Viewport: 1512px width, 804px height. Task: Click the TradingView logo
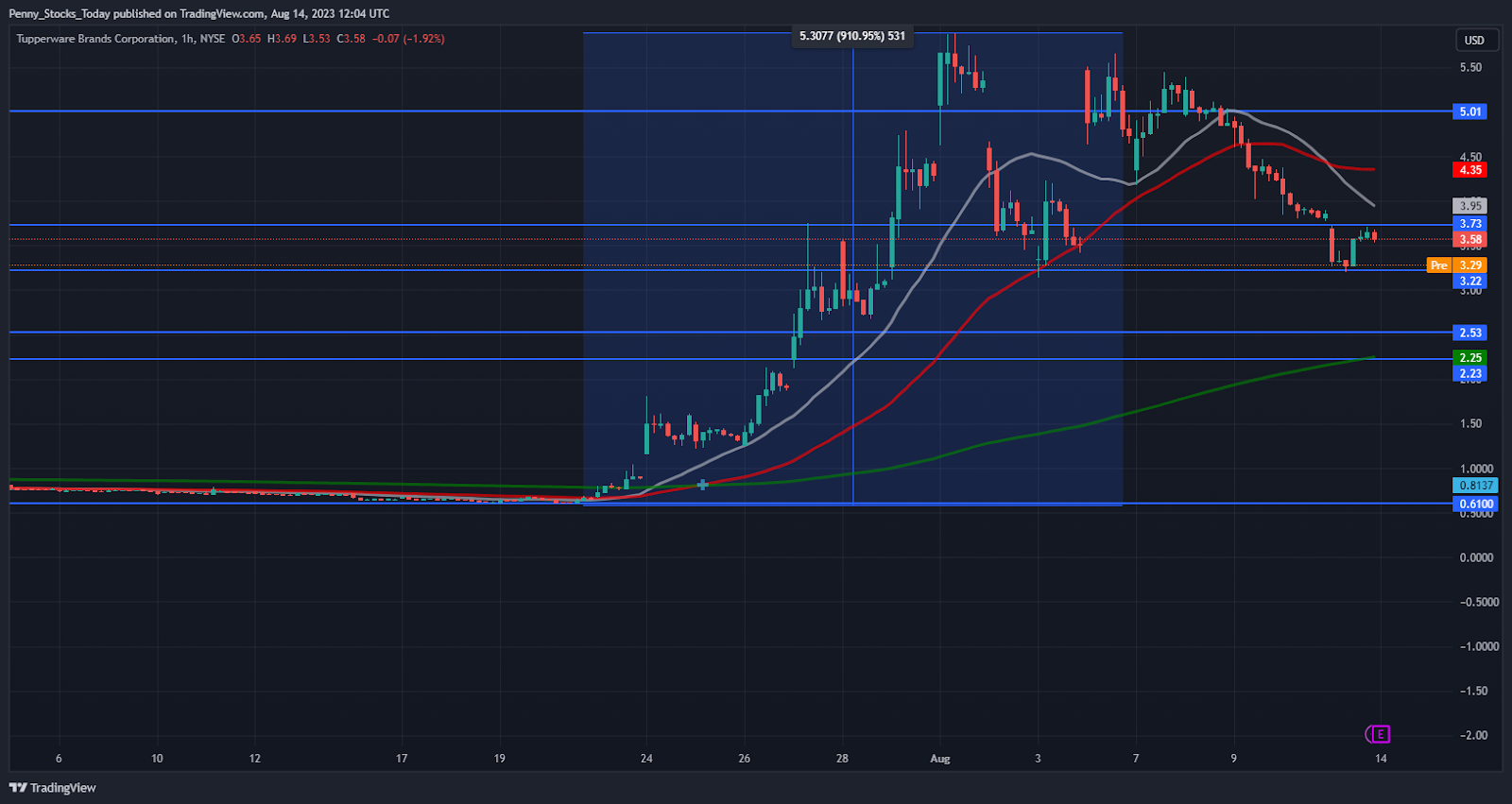coord(53,788)
